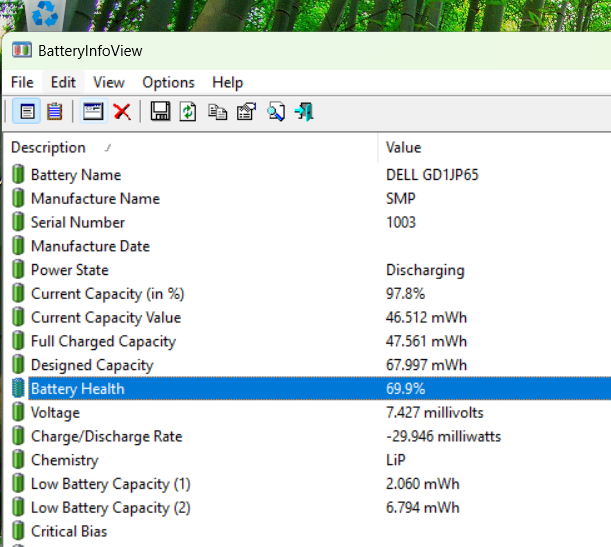Viewport: 611px width, 547px height.
Task: Select the Manufacture Name row
Action: (x=307, y=198)
